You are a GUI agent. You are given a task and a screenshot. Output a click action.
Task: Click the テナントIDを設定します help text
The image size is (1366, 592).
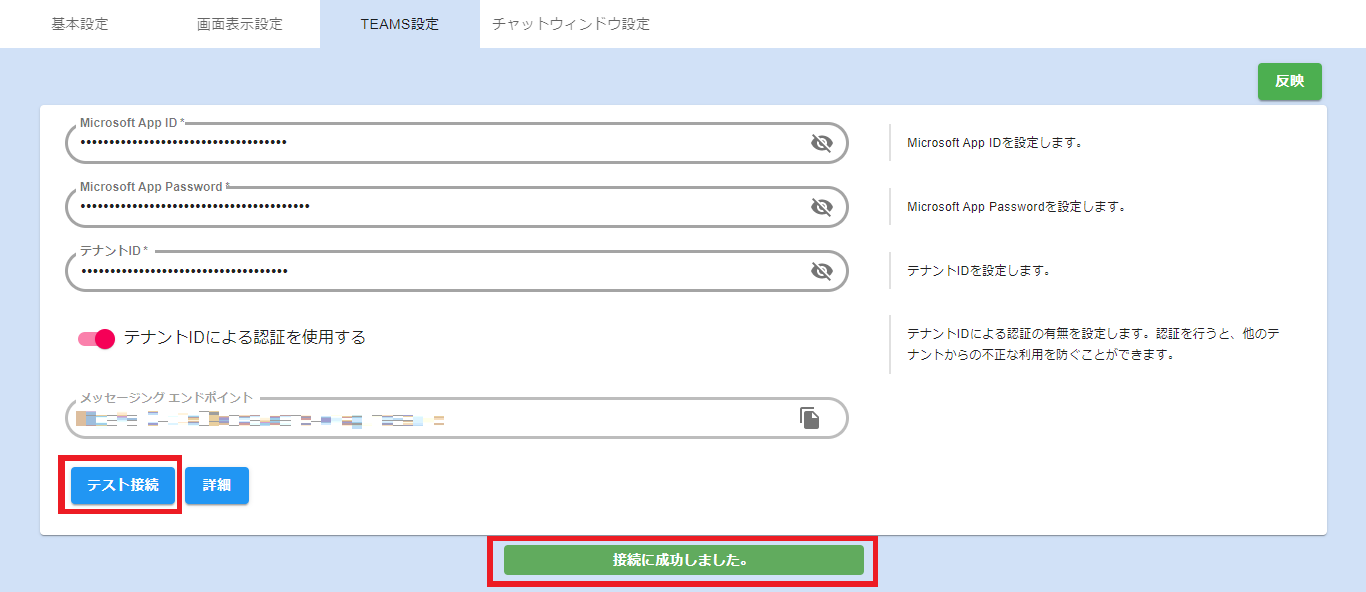point(978,271)
